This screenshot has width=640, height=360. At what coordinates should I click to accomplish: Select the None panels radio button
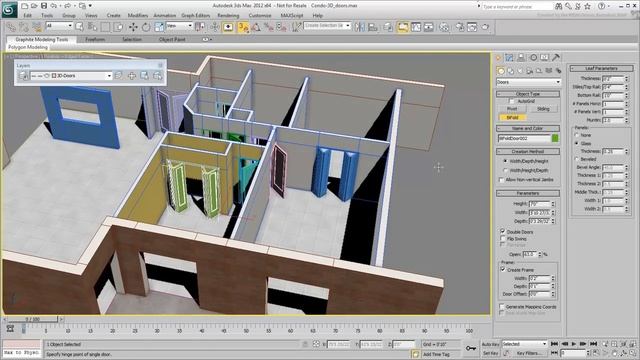coord(577,135)
